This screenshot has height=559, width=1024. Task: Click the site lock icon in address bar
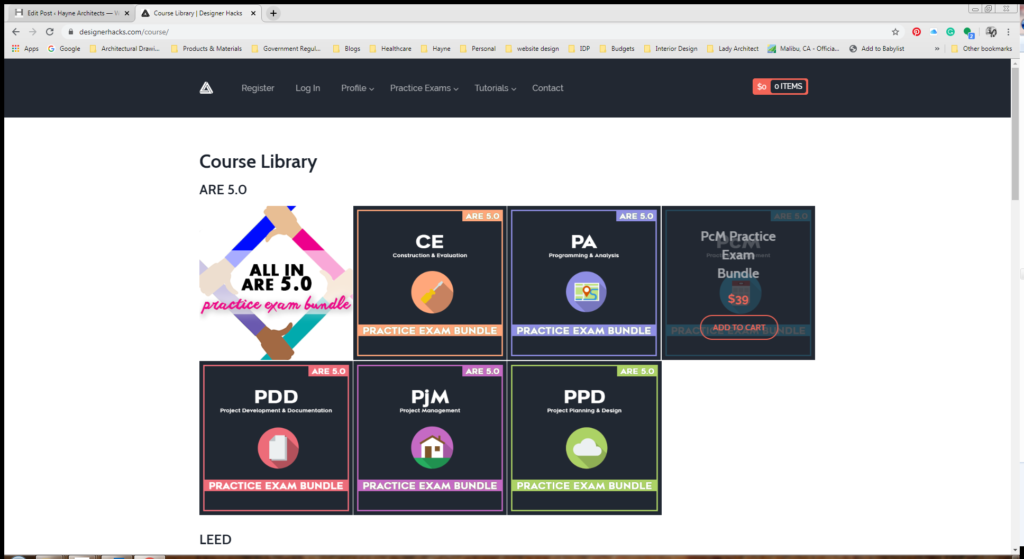click(x=71, y=31)
